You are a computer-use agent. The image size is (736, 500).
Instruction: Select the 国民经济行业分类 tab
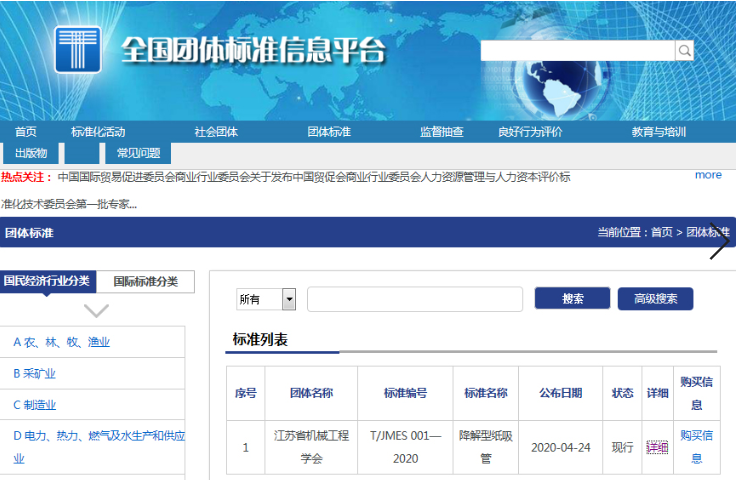(x=47, y=281)
